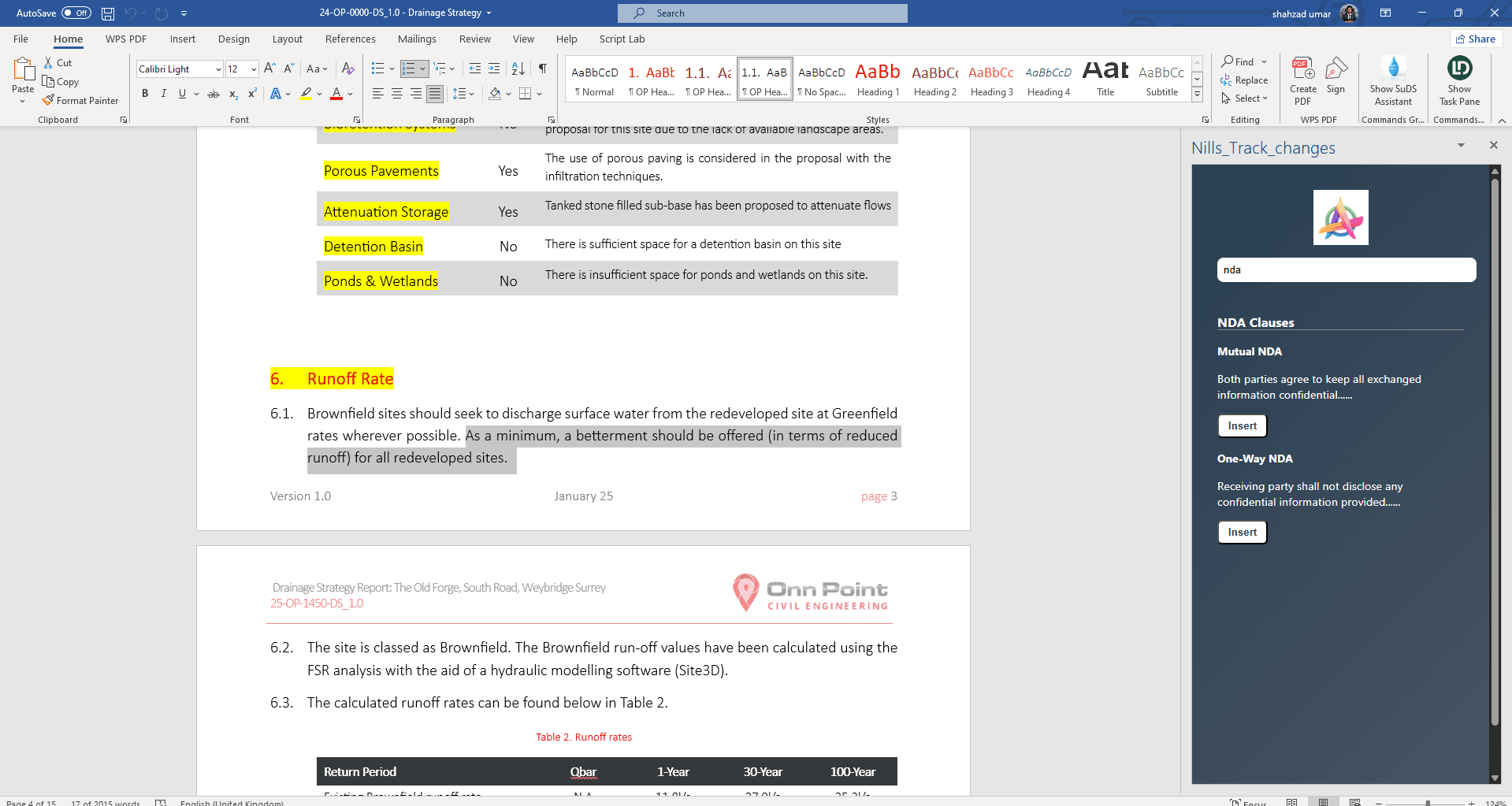Increase the paragraph indent

tap(494, 69)
